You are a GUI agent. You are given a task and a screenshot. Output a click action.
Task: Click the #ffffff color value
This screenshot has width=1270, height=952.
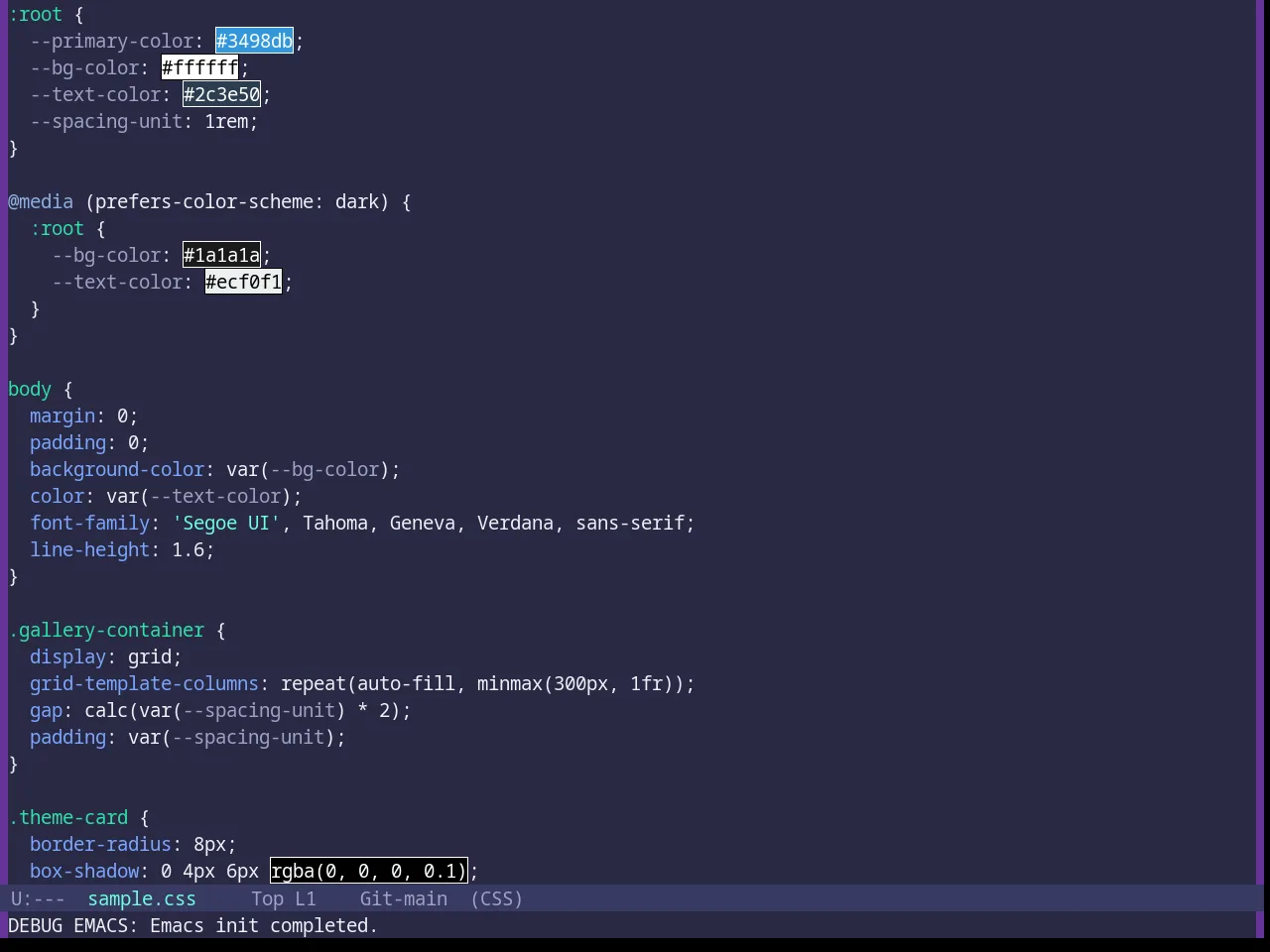(x=199, y=67)
